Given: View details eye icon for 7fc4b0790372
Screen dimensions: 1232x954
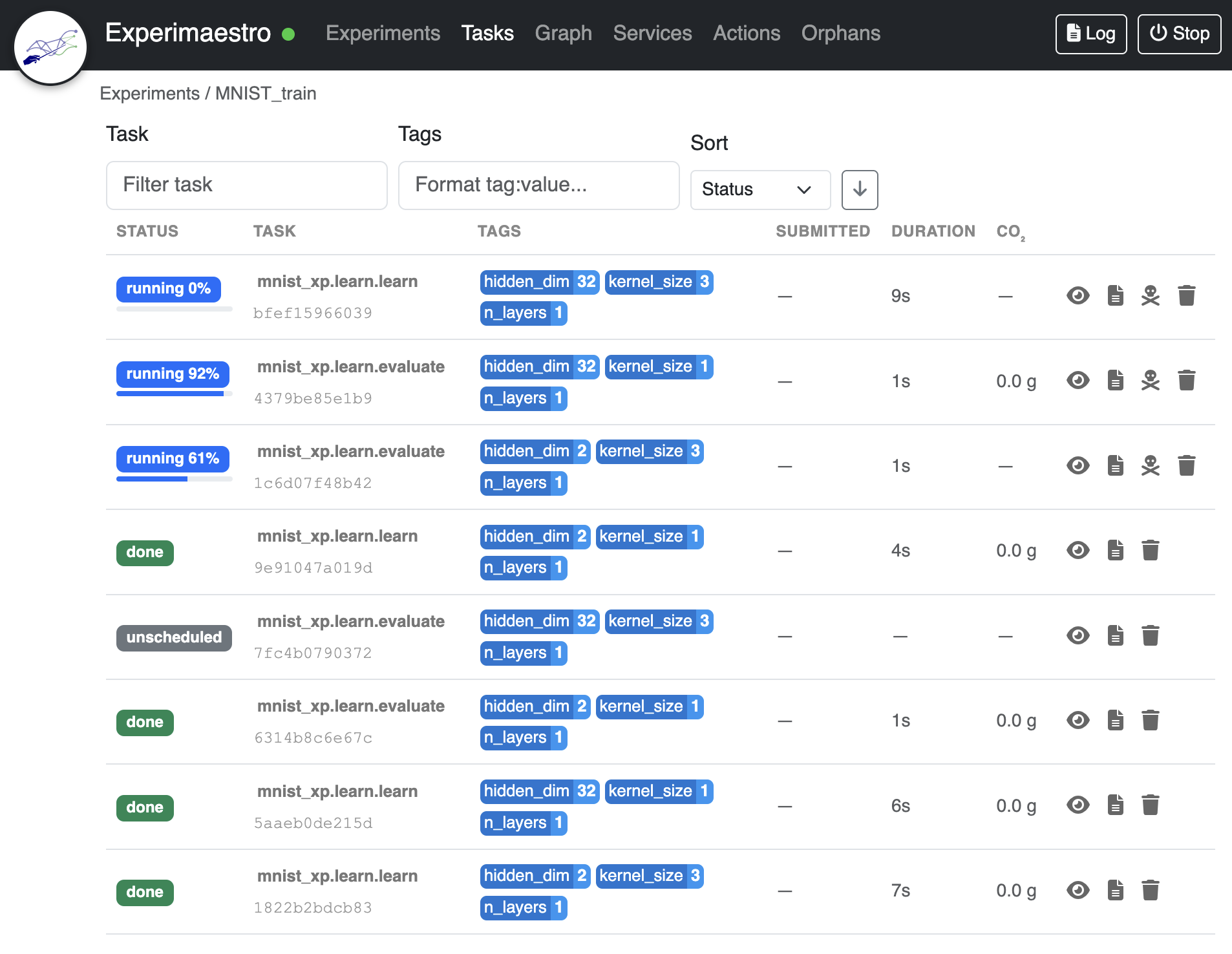Looking at the screenshot, I should (1078, 636).
